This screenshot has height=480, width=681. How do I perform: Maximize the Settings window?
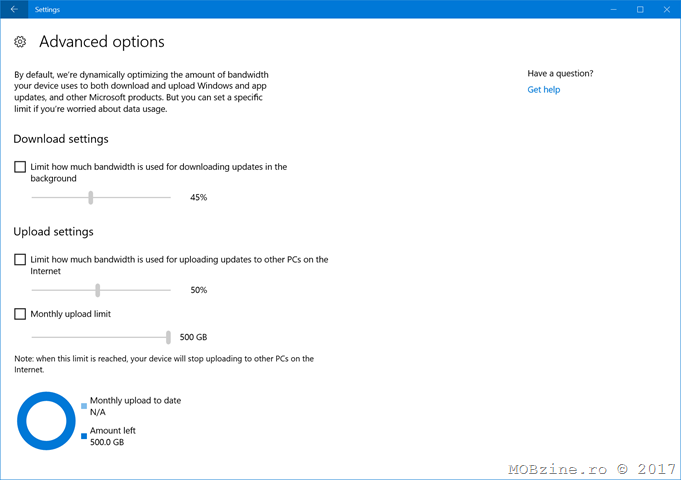pos(640,9)
